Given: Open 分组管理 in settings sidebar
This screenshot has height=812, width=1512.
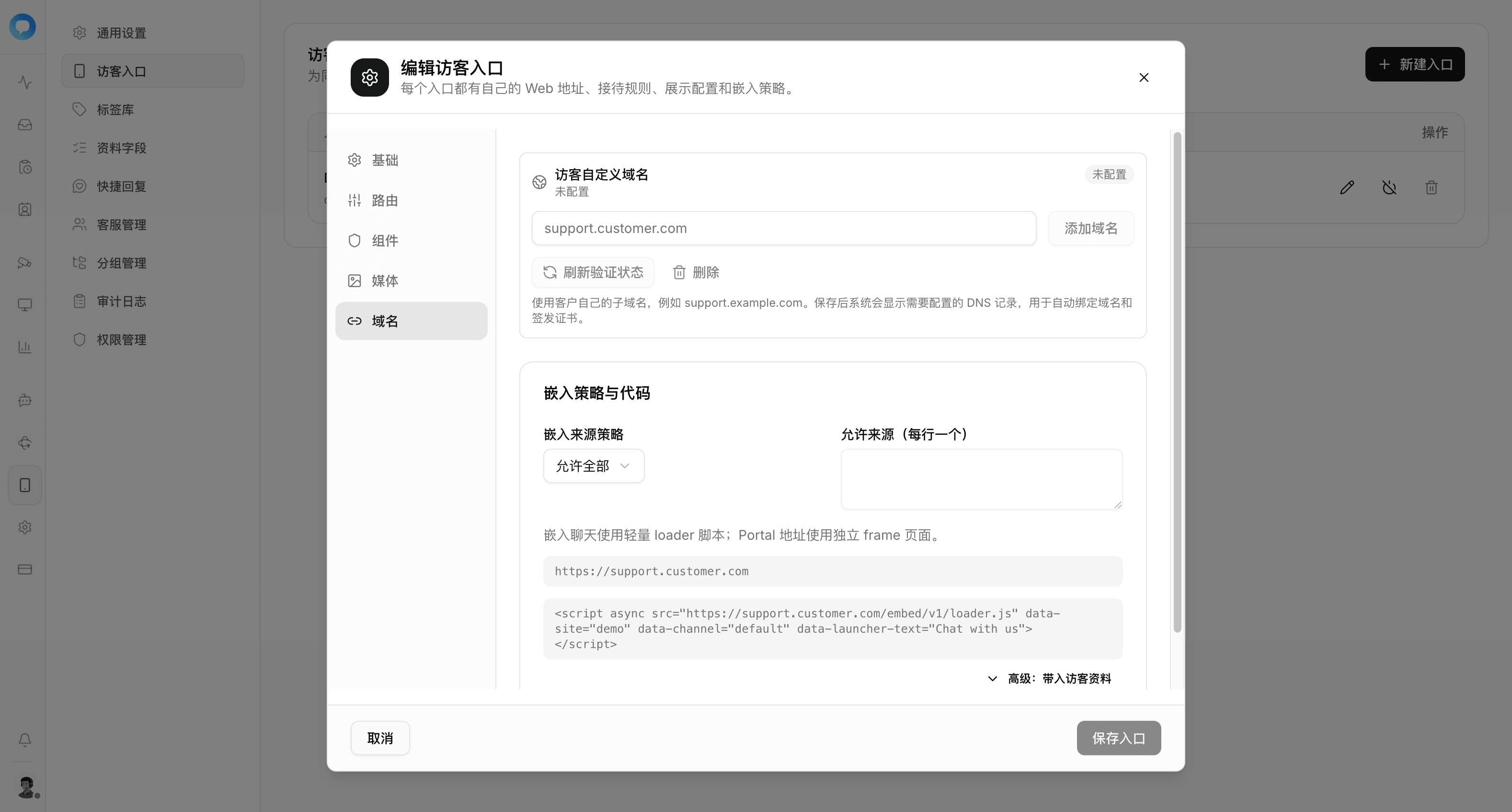Looking at the screenshot, I should pyautogui.click(x=153, y=263).
